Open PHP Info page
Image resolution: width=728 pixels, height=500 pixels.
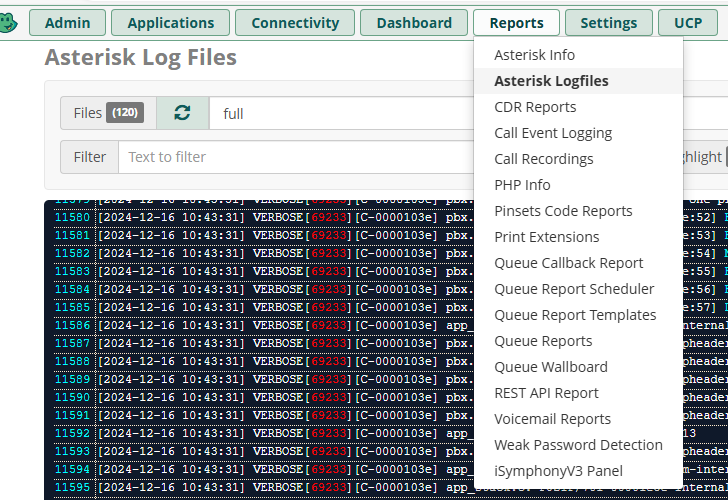point(578,185)
